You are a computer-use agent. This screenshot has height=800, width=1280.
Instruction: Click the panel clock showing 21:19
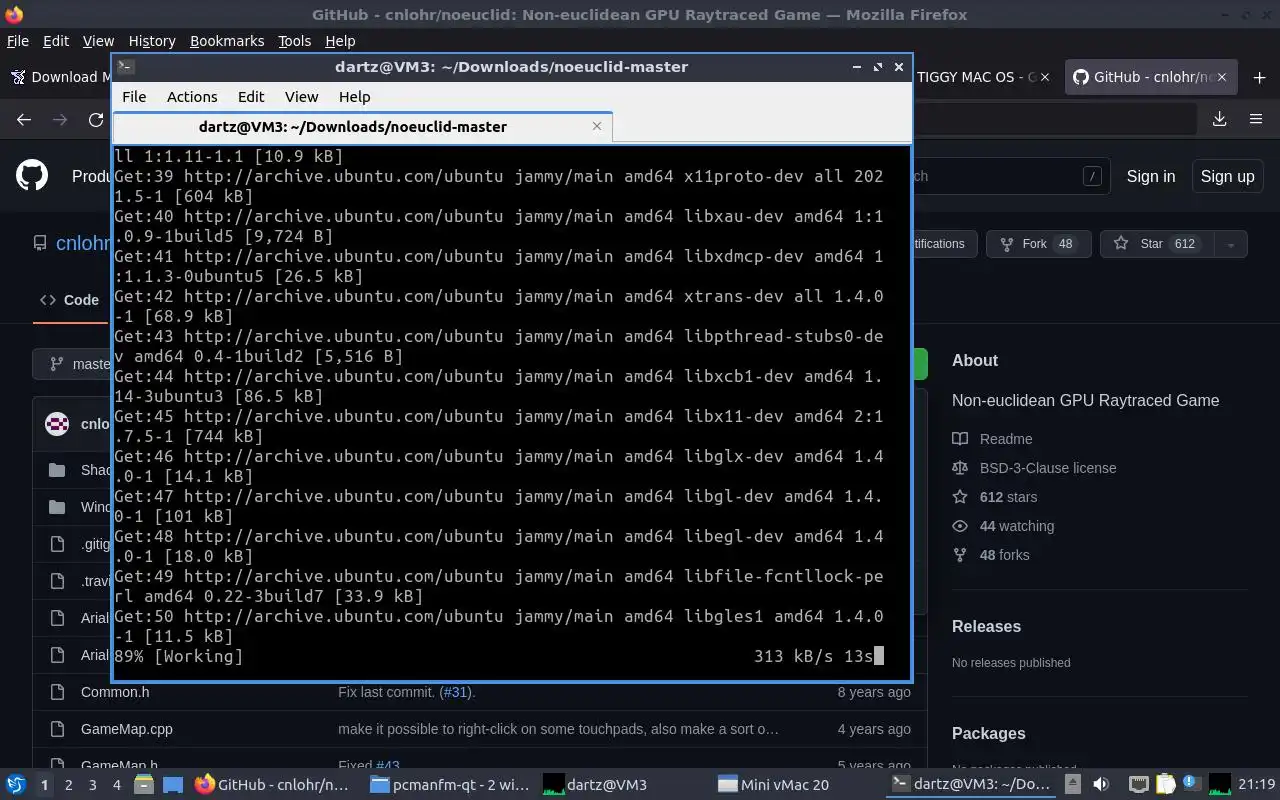[x=1256, y=785]
